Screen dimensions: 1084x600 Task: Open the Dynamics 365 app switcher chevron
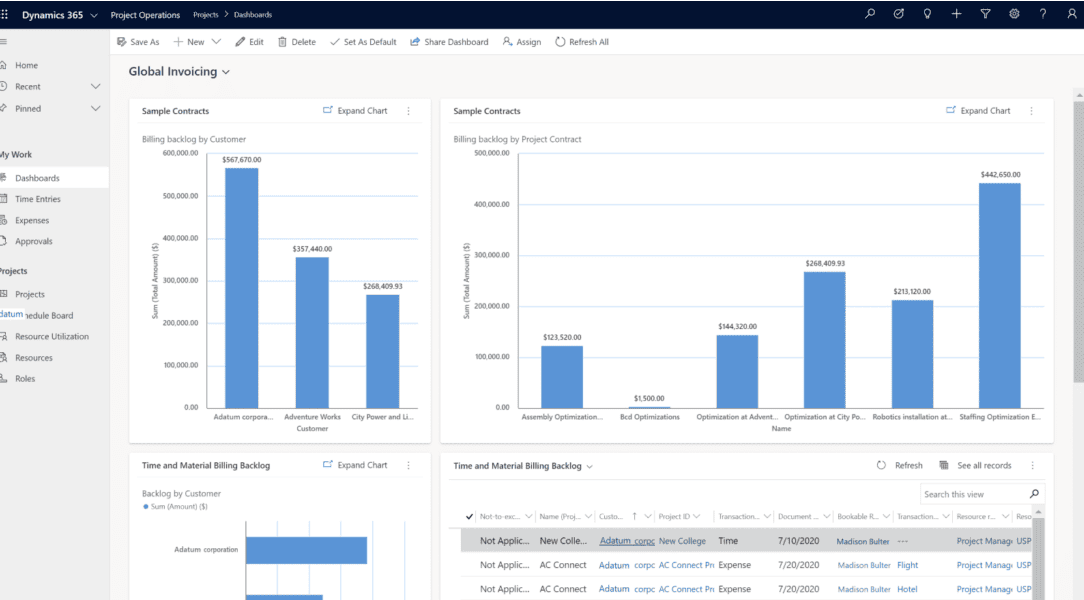click(94, 15)
